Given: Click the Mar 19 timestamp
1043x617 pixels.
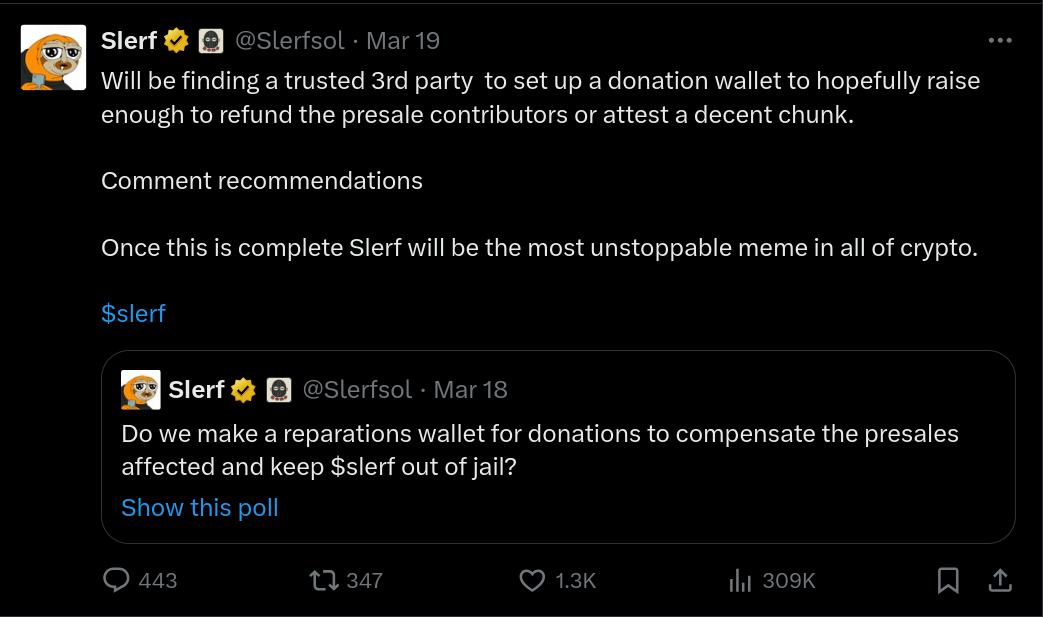Looking at the screenshot, I should 403,41.
